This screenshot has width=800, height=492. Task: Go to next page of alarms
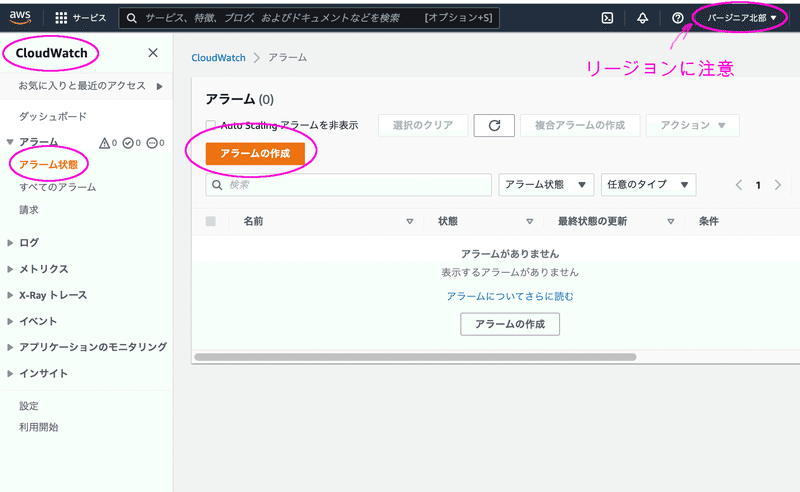[x=778, y=185]
